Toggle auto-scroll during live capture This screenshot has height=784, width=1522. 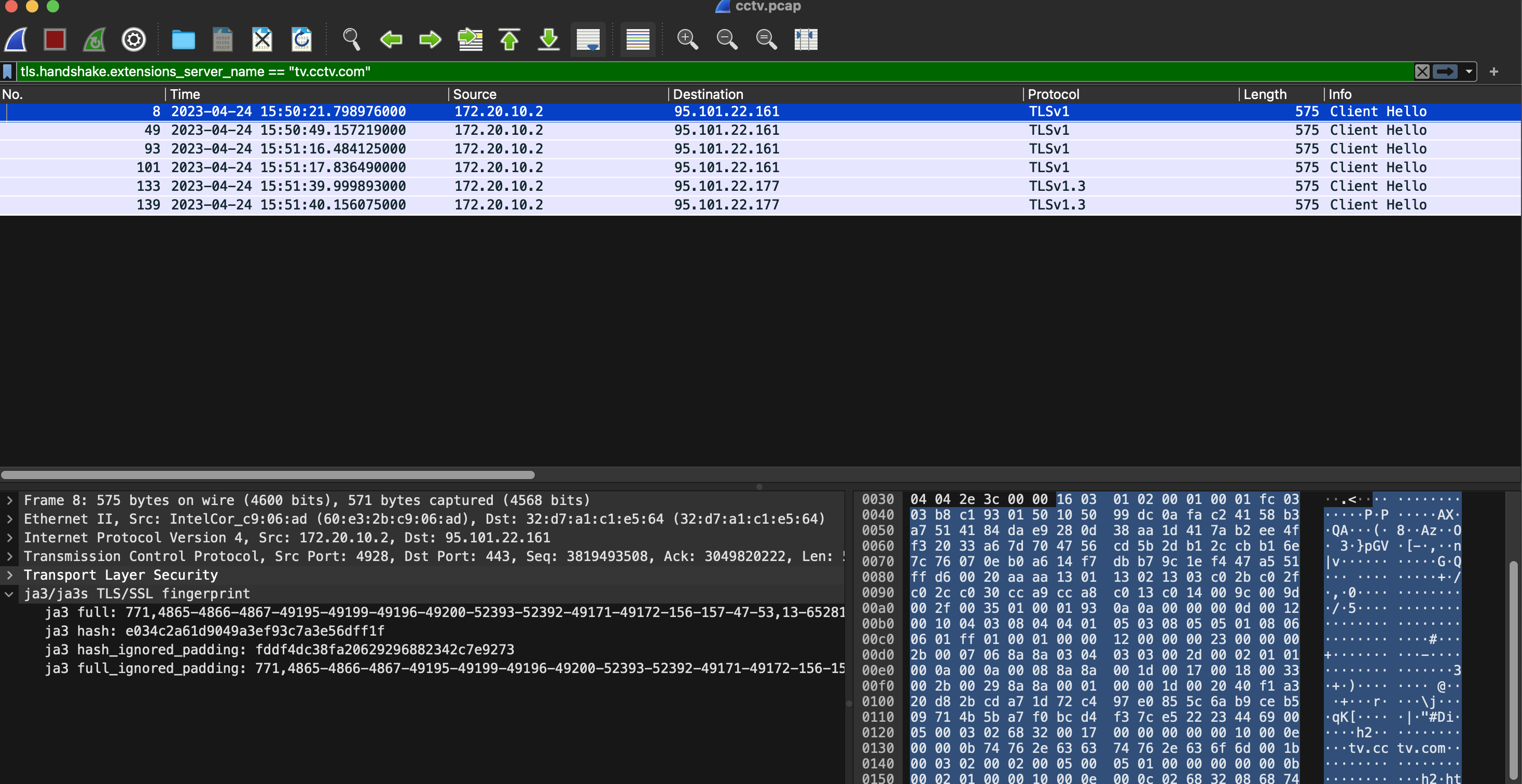click(x=588, y=39)
